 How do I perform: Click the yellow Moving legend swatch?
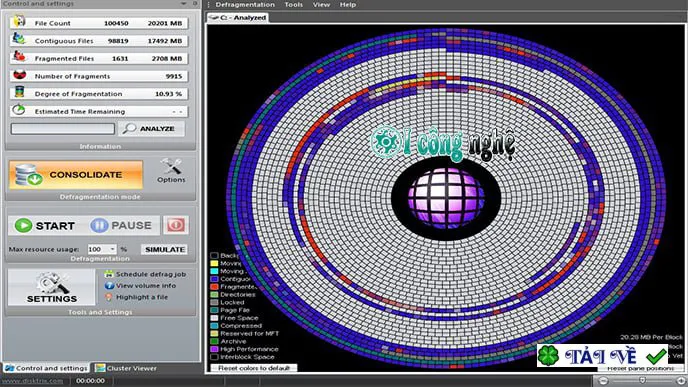point(214,263)
